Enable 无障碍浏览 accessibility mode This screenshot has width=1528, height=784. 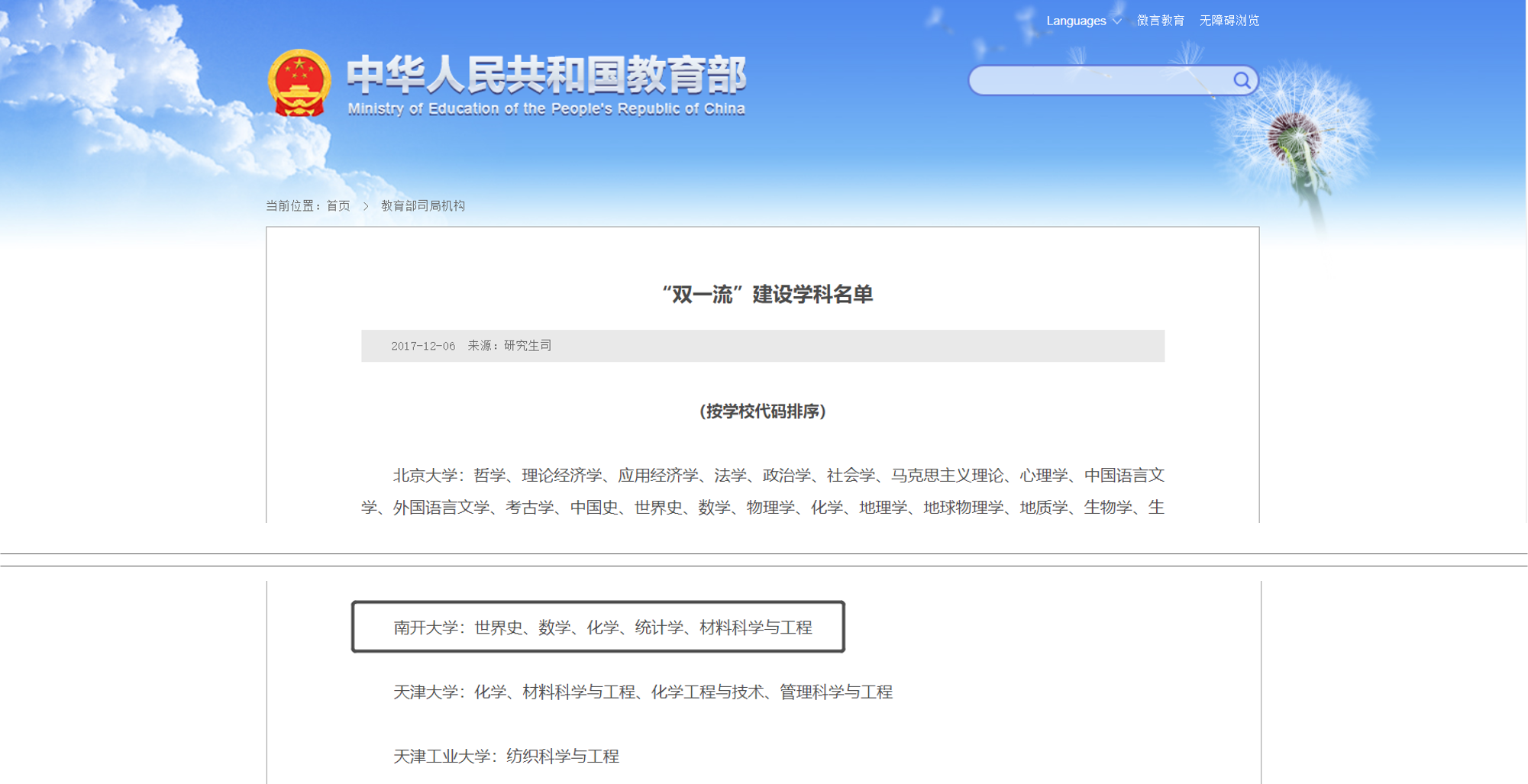1229,21
